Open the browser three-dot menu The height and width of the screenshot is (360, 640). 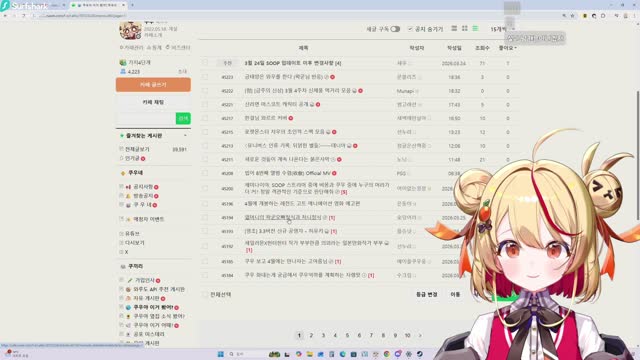pos(635,16)
